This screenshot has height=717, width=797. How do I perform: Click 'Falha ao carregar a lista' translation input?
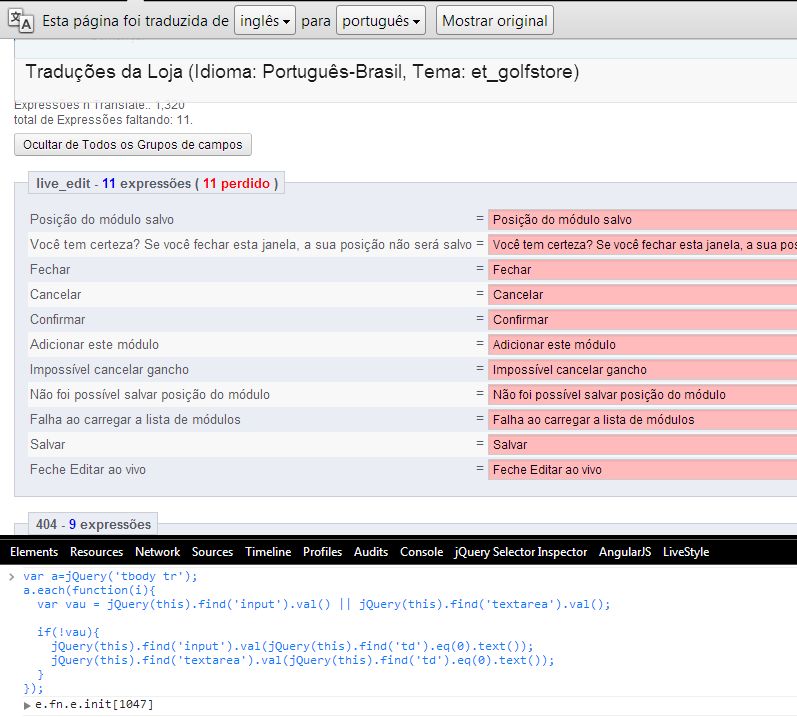tap(642, 419)
